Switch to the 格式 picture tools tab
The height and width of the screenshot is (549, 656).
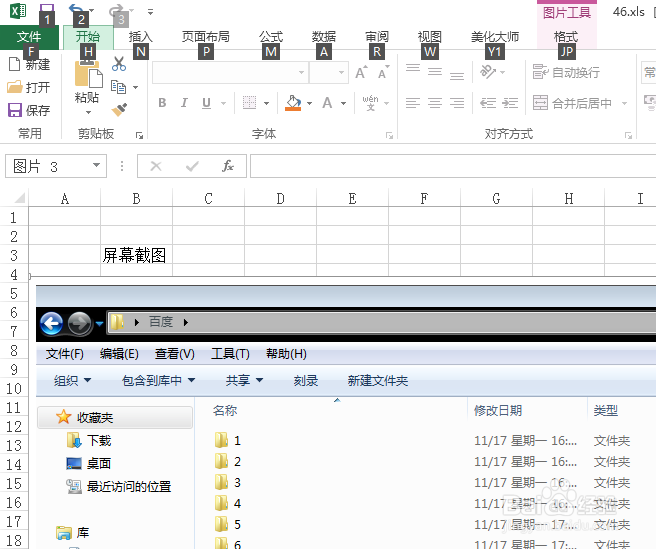566,37
